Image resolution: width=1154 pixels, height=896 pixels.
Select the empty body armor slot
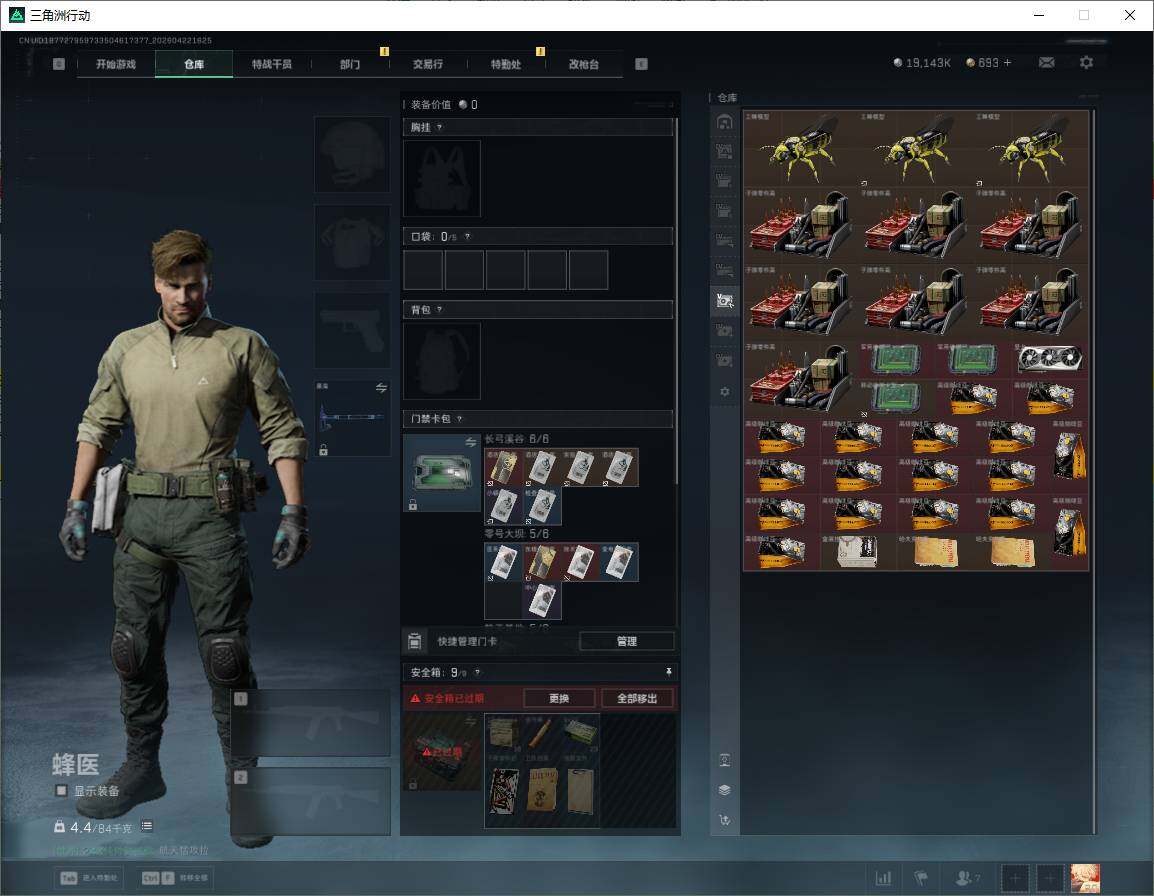pyautogui.click(x=352, y=242)
